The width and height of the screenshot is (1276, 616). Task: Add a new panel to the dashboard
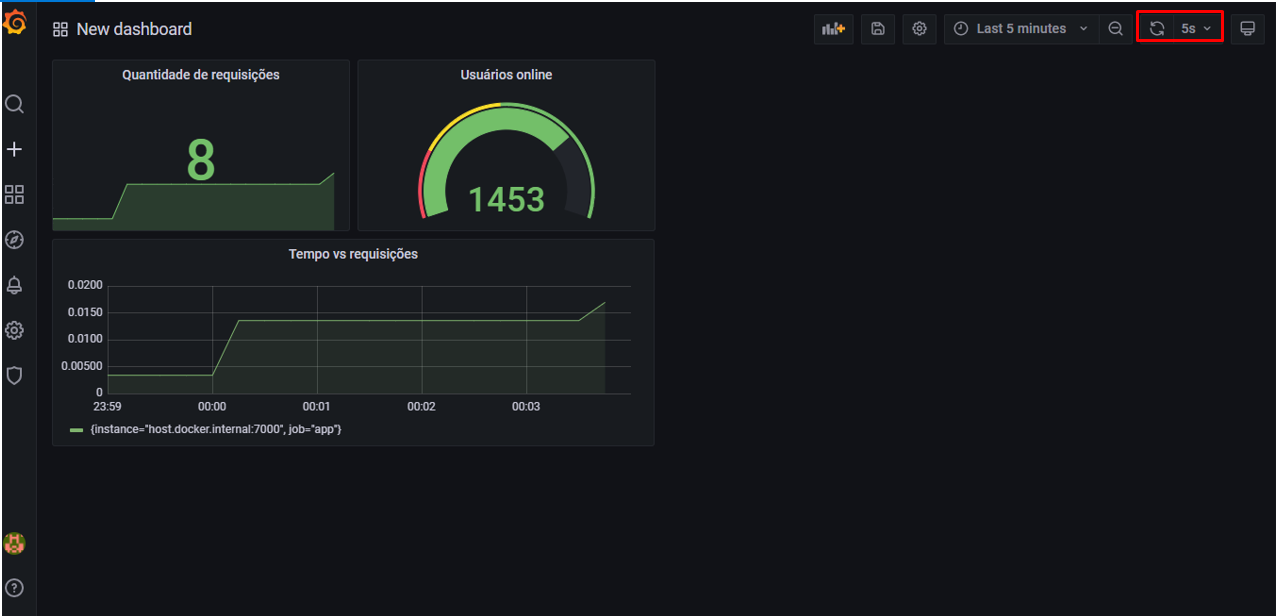833,29
